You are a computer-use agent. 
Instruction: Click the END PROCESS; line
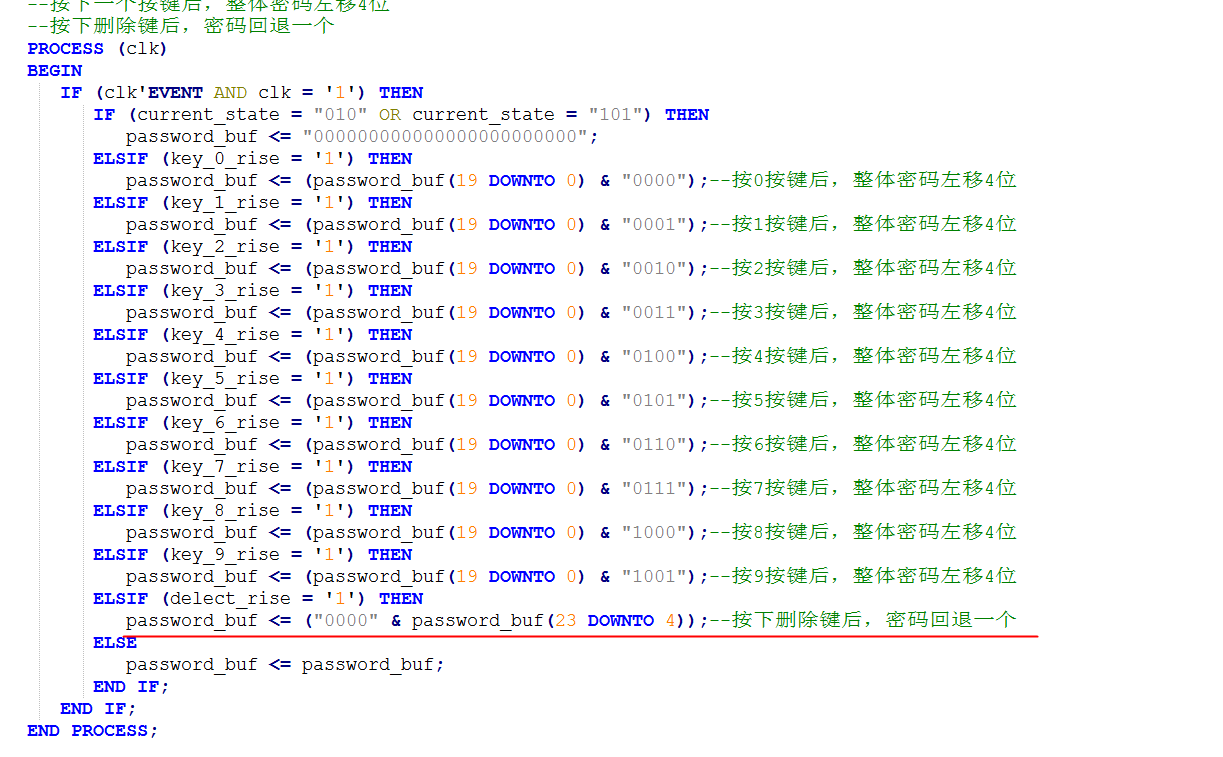[93, 730]
